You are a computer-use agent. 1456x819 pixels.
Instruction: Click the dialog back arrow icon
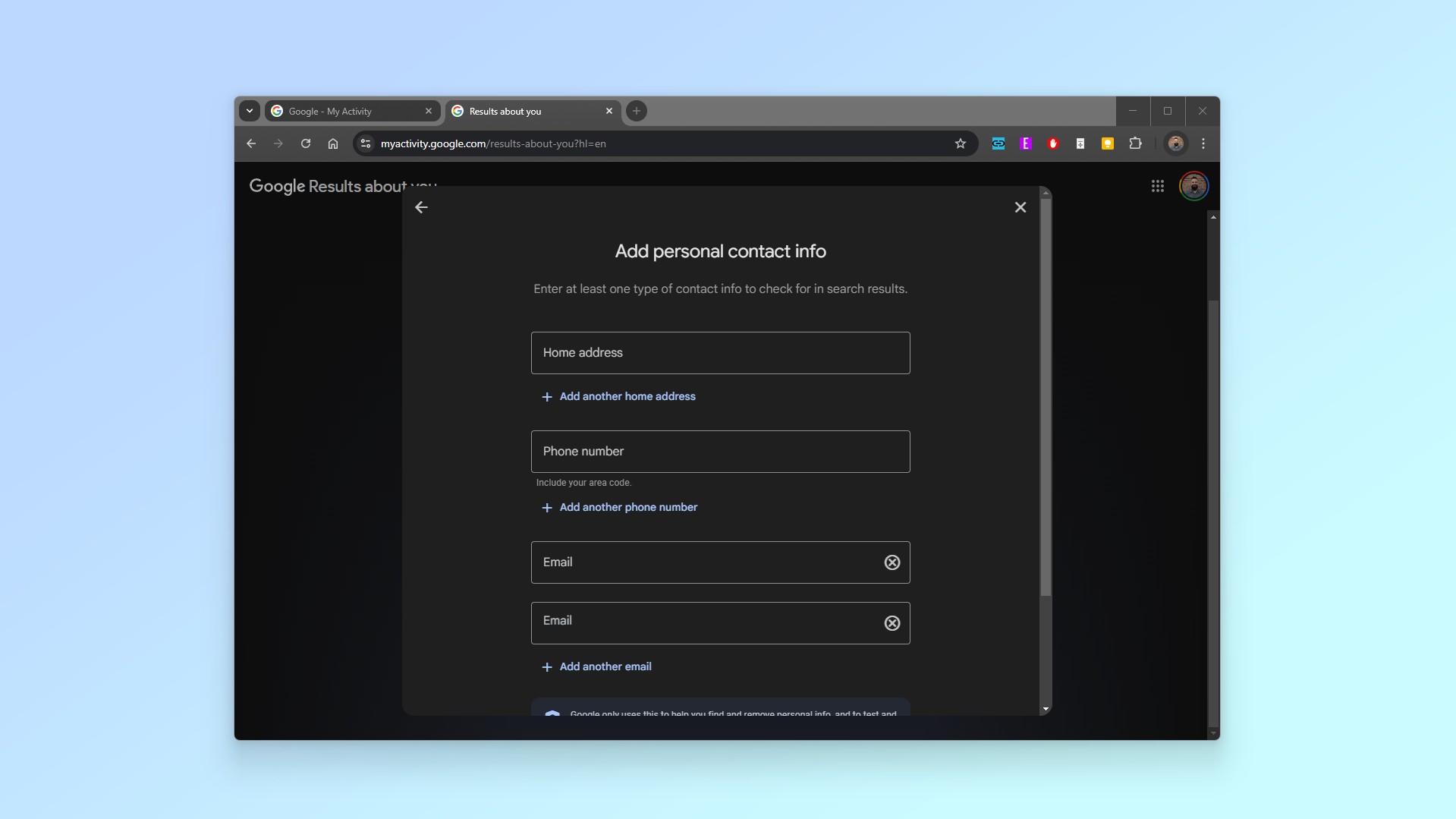pos(421,207)
